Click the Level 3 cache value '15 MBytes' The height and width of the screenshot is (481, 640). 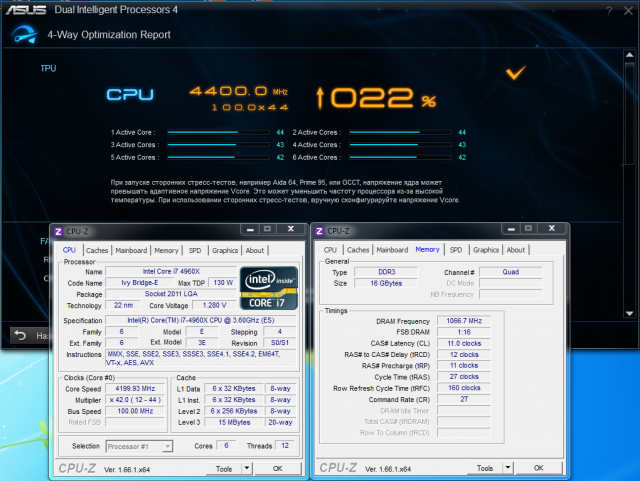234,422
